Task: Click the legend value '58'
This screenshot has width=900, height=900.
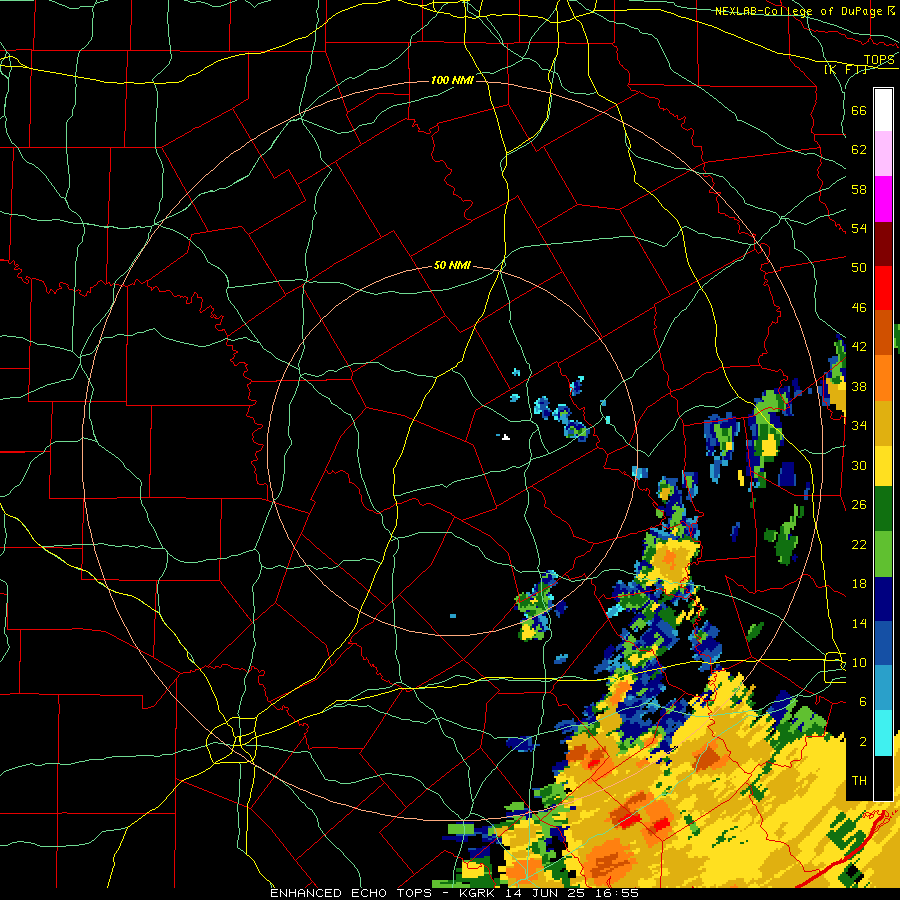Action: [859, 189]
